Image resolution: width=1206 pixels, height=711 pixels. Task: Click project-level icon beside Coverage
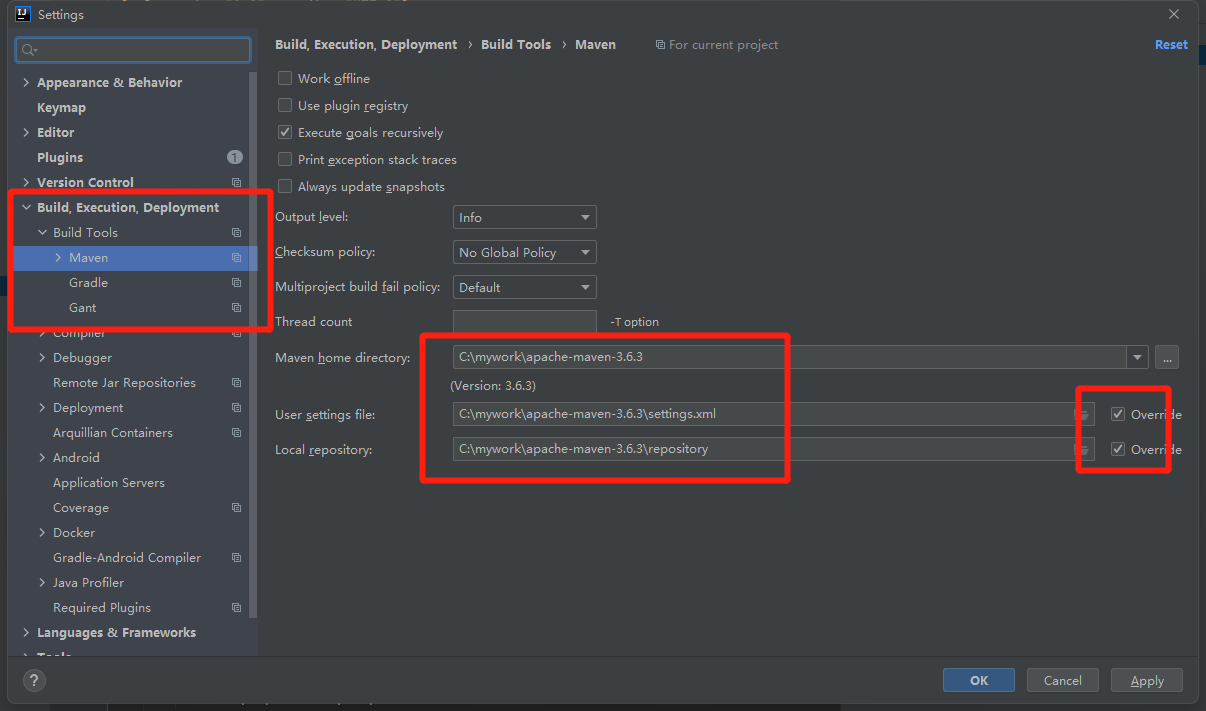[x=236, y=507]
